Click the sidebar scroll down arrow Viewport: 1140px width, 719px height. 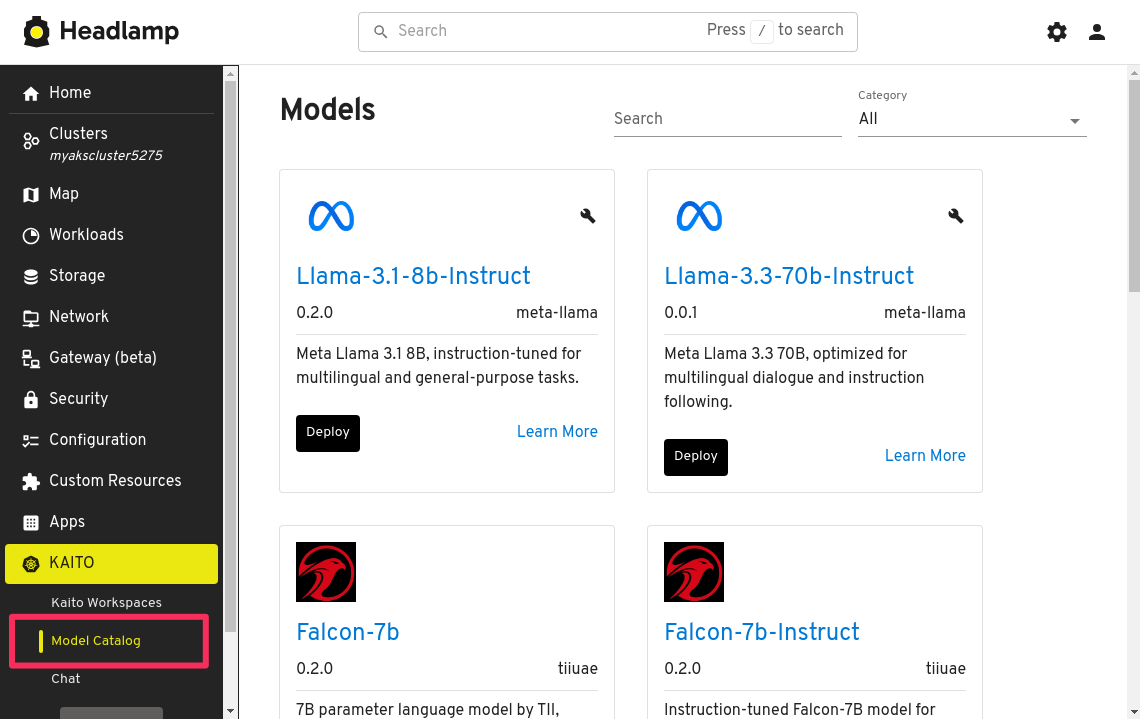pyautogui.click(x=231, y=711)
